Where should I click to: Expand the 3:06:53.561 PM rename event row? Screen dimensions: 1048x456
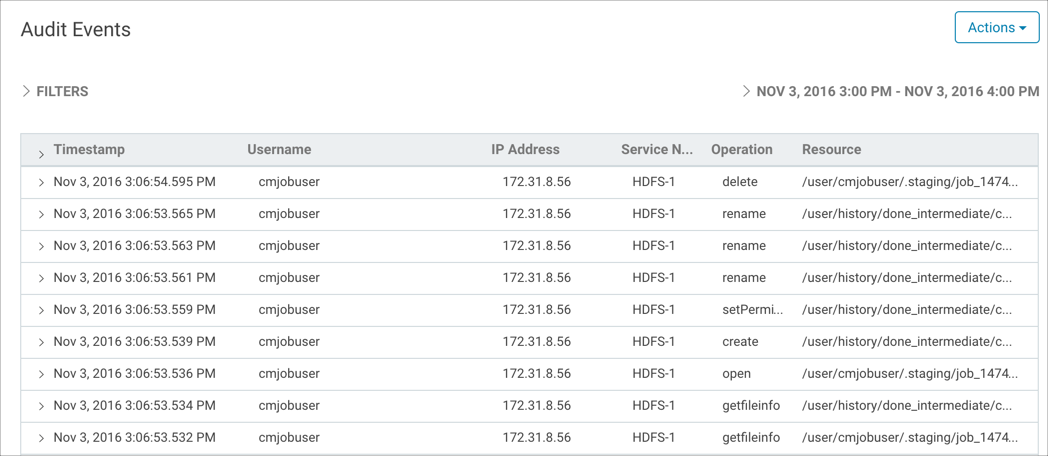(41, 279)
